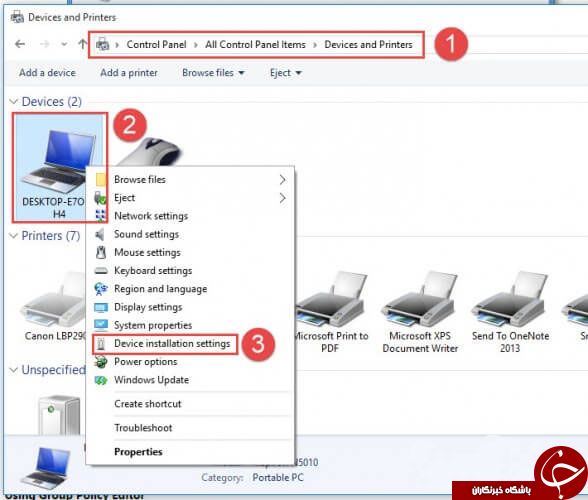
Task: Open the Browse files toolbar dropdown
Action: (x=213, y=73)
